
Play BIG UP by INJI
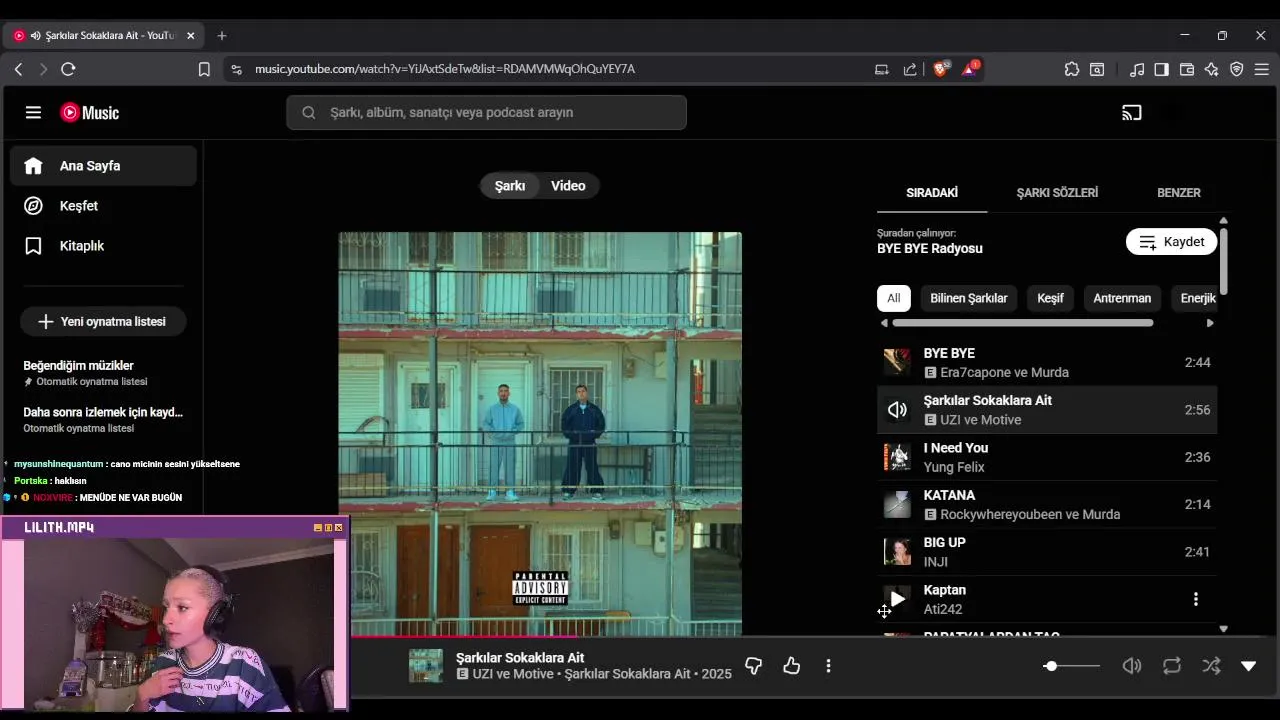click(x=1047, y=551)
